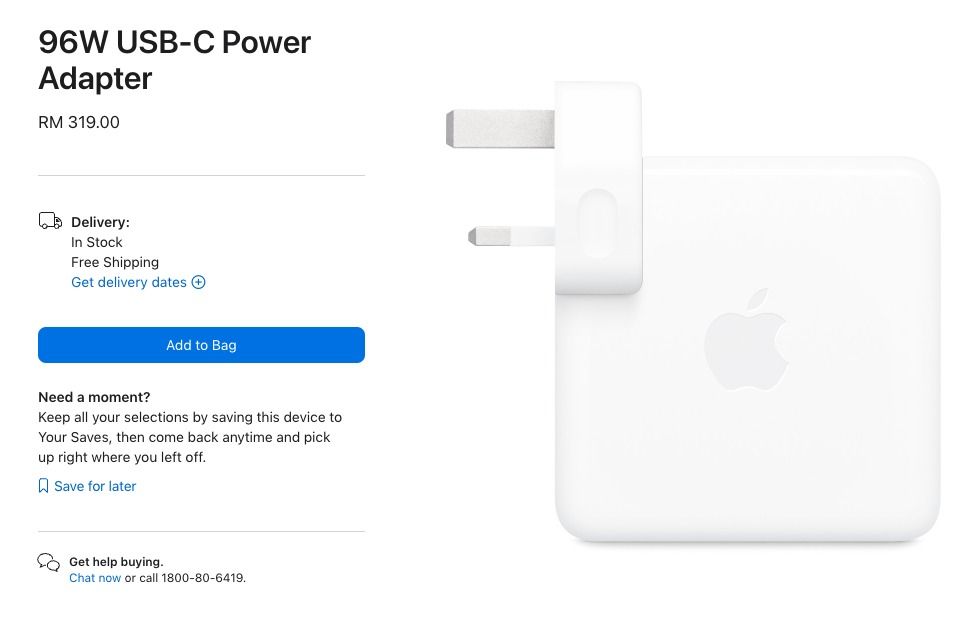Click the large top plug pin on adapter

(x=500, y=129)
